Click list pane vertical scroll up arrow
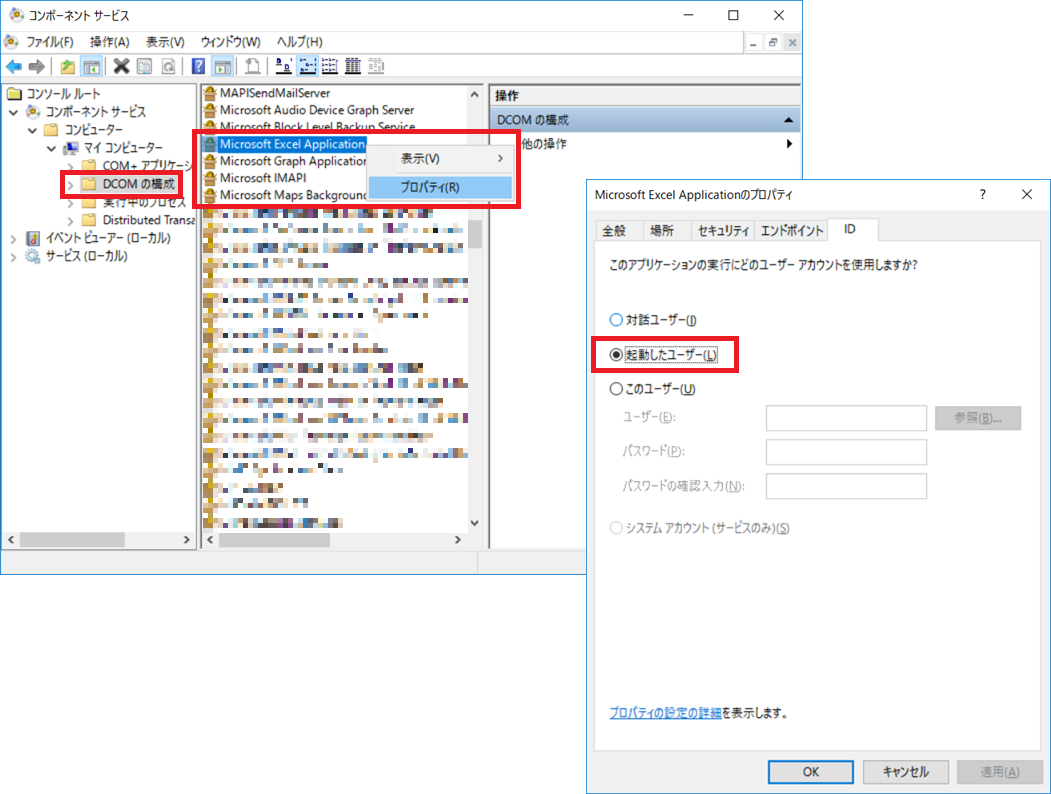The image size is (1051, 794). (475, 94)
